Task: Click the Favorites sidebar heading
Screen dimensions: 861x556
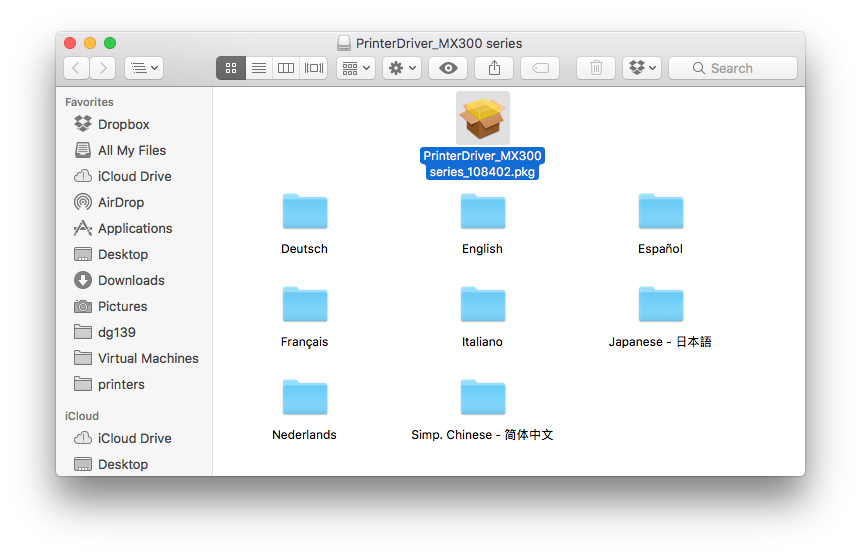Action: [89, 102]
